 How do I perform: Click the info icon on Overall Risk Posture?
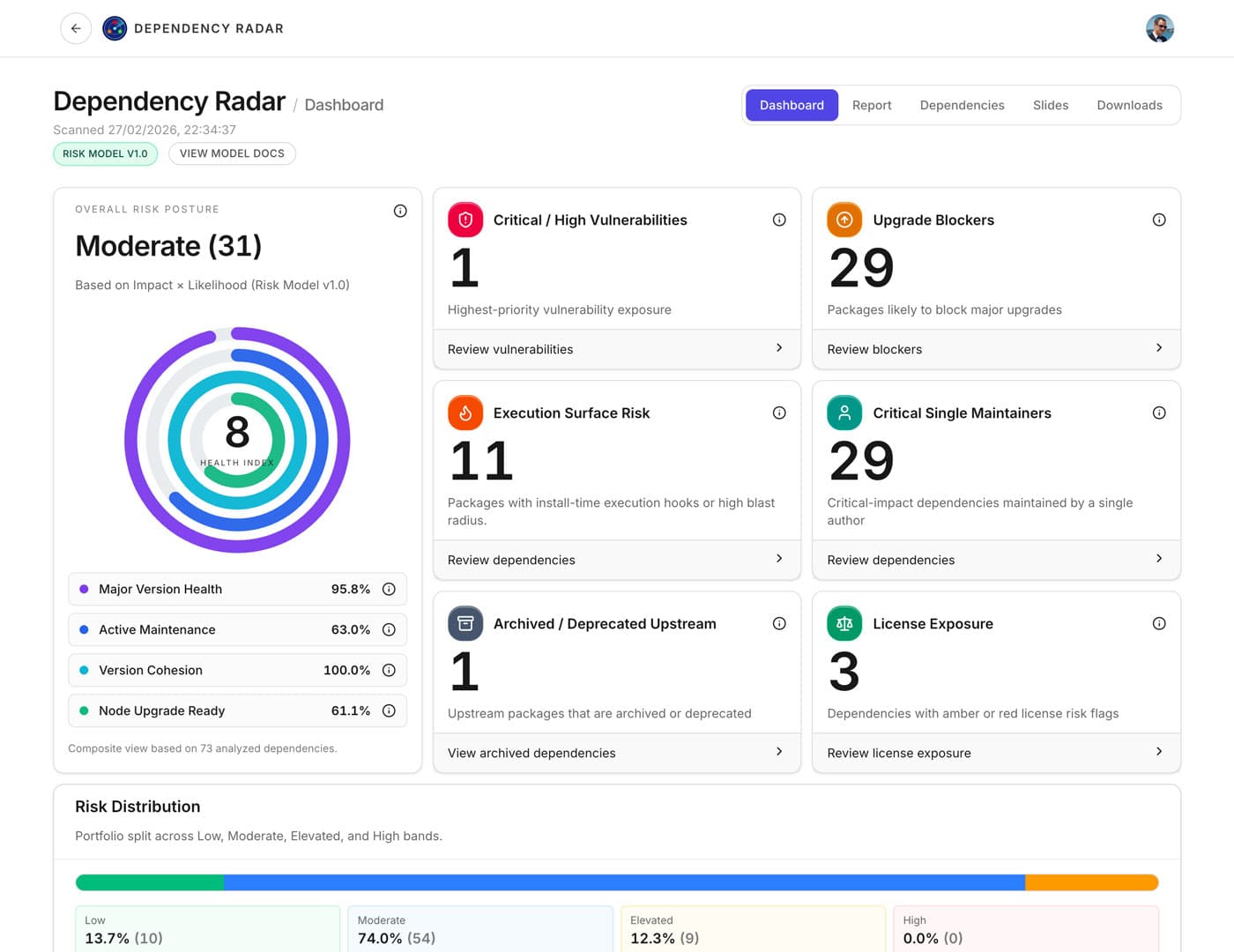tap(400, 210)
